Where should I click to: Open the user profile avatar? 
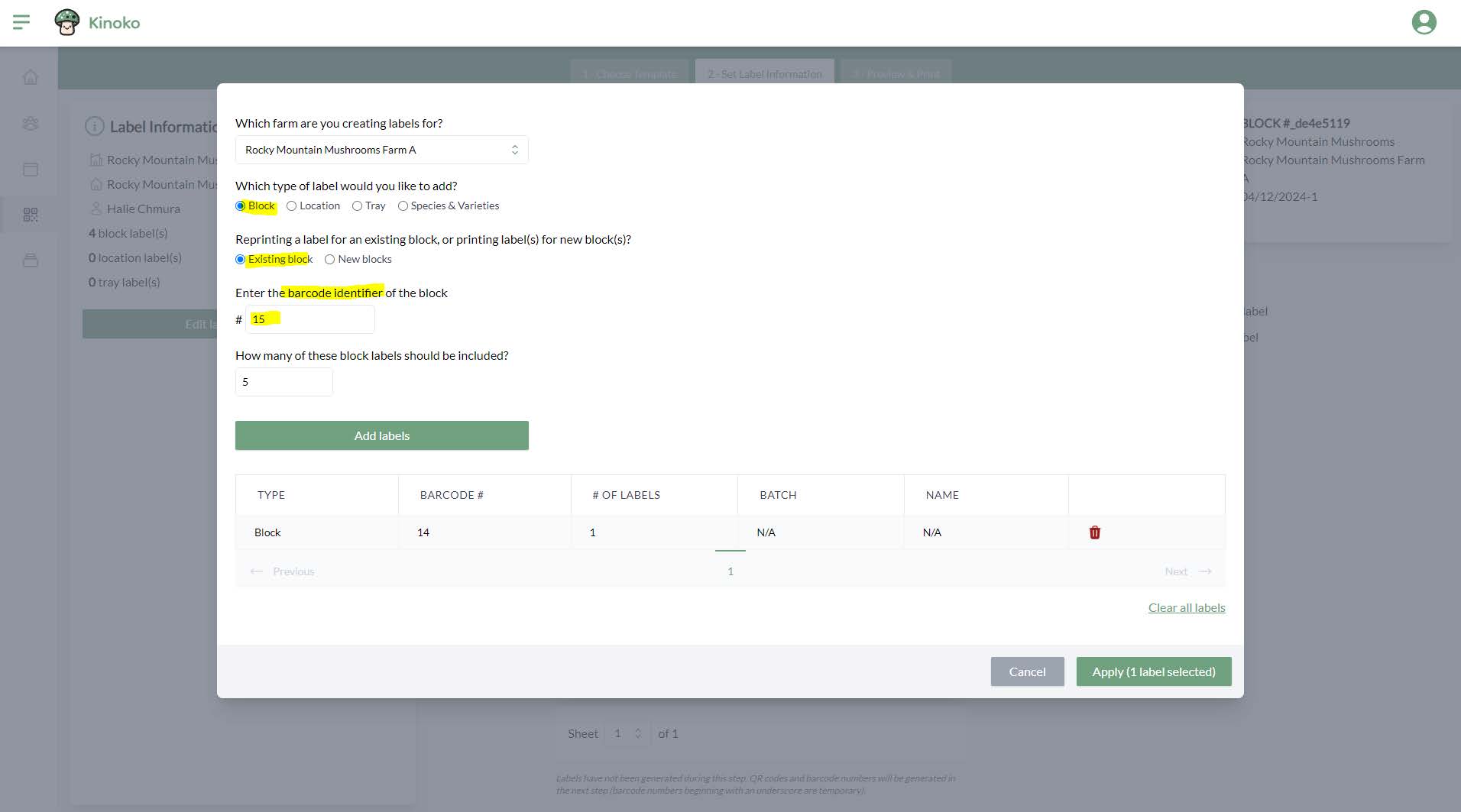click(x=1423, y=22)
